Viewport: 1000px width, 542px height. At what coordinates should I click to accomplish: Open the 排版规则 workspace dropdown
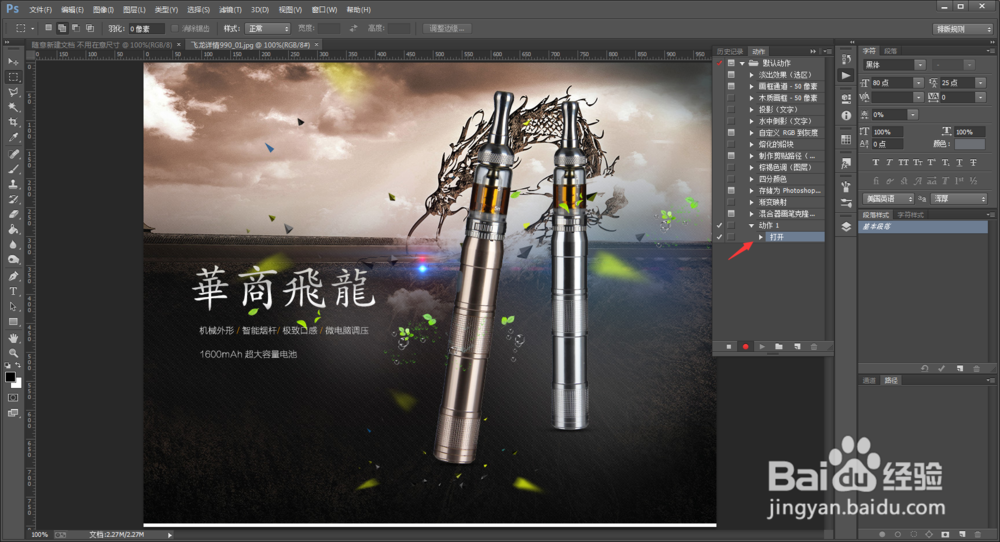click(963, 29)
